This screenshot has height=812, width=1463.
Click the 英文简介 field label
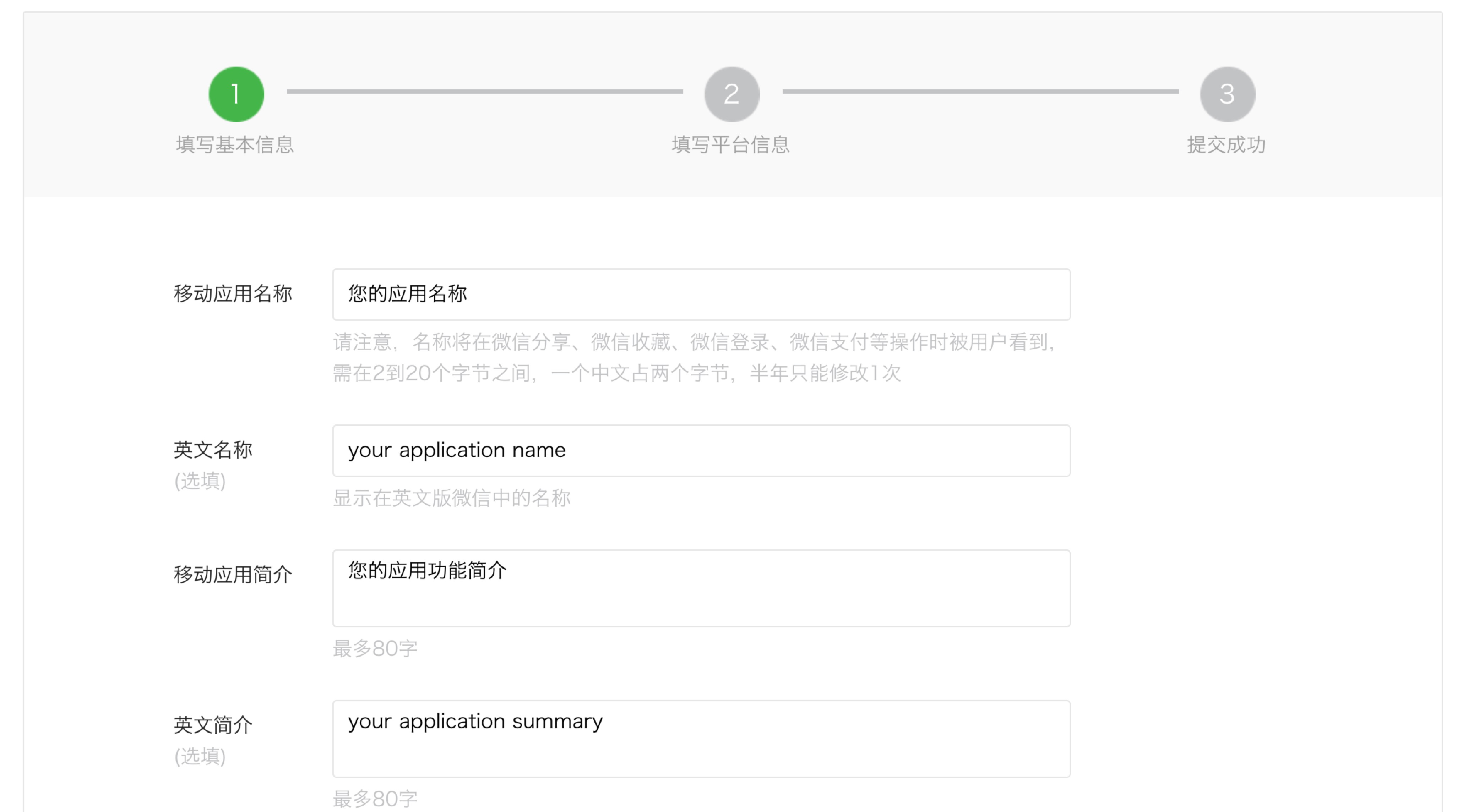point(213,725)
